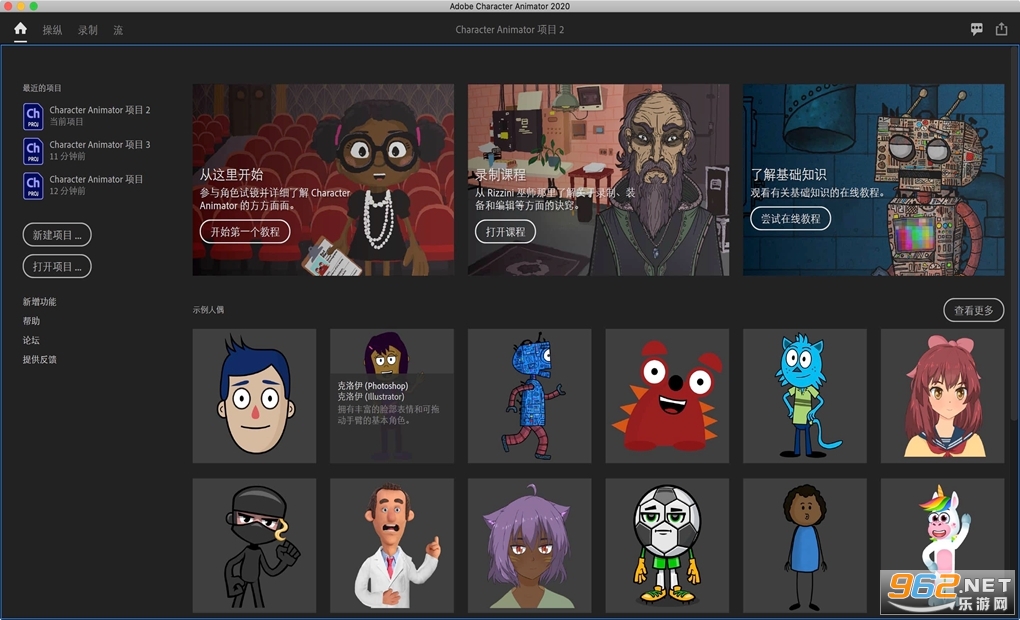Select the soccer ball character puppet

667,545
